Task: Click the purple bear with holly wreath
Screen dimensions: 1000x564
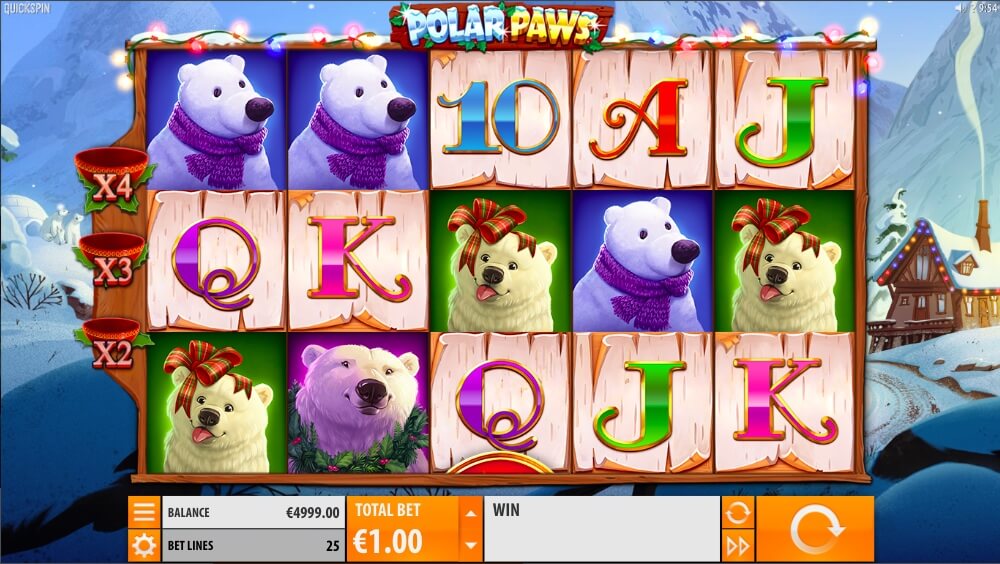Action: [358, 403]
